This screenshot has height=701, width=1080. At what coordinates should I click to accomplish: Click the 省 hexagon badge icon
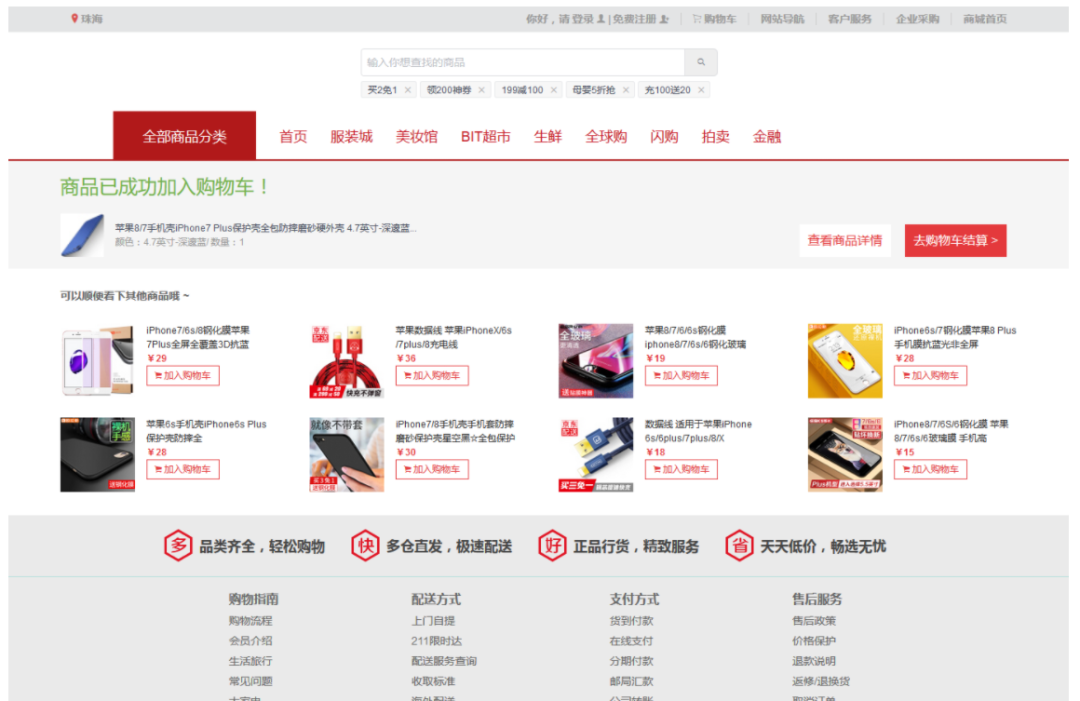point(739,546)
